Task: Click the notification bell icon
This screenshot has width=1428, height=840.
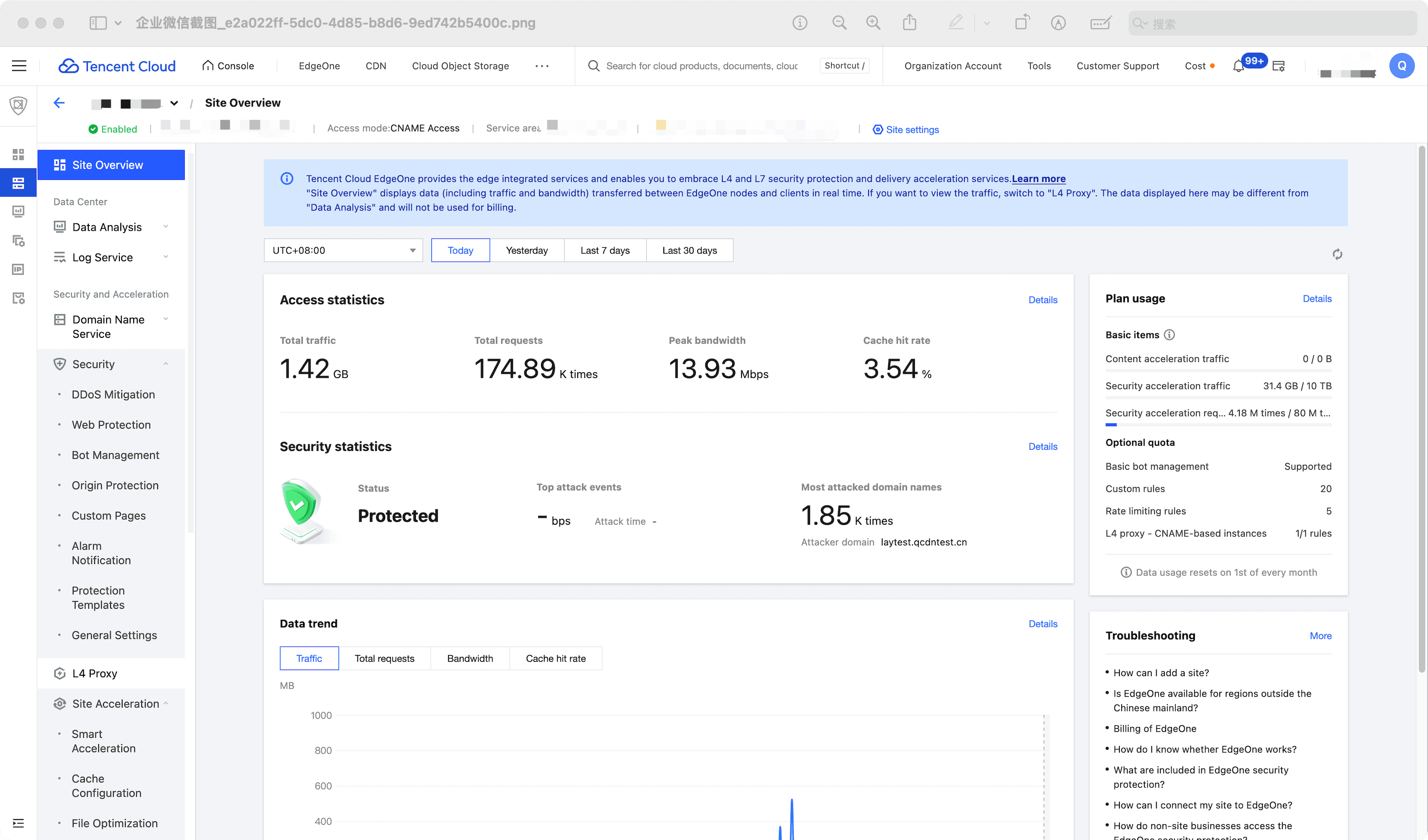Action: pyautogui.click(x=1238, y=66)
